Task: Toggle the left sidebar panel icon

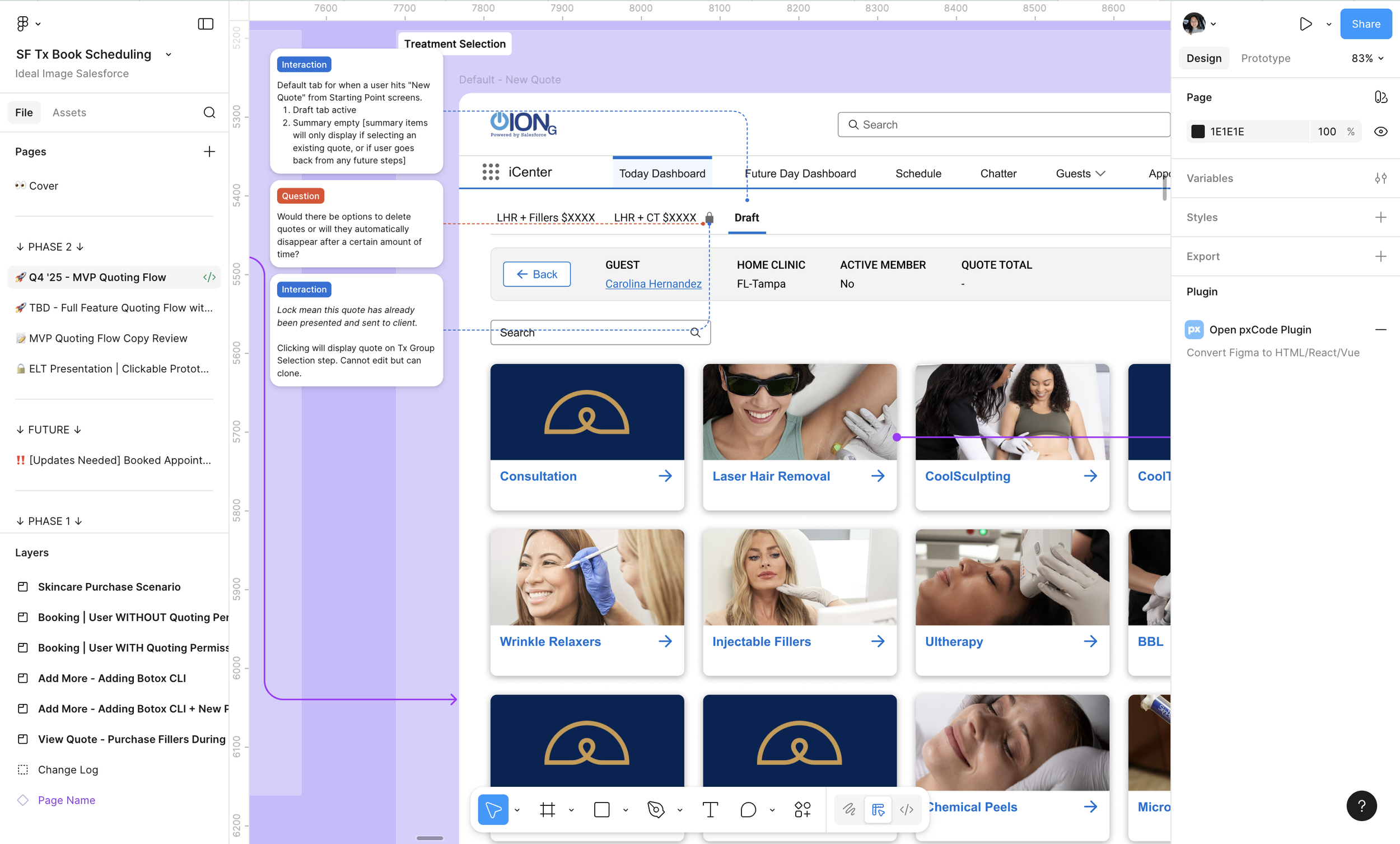Action: click(205, 24)
